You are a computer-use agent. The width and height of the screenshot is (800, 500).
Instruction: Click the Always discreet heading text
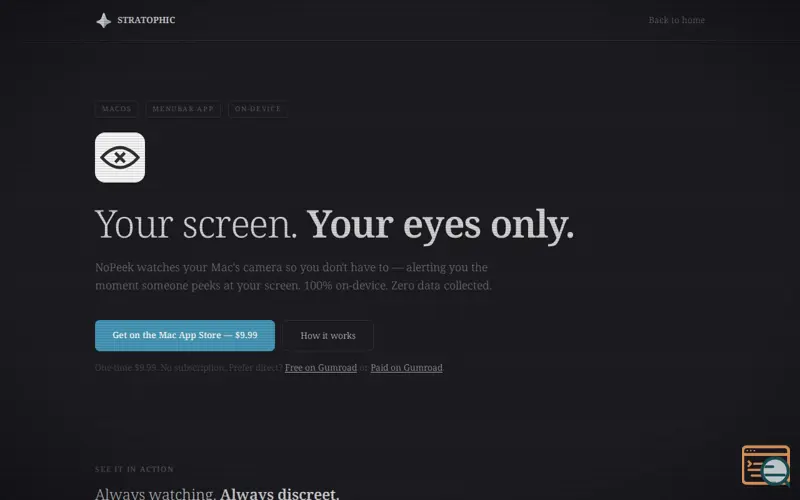(x=280, y=494)
